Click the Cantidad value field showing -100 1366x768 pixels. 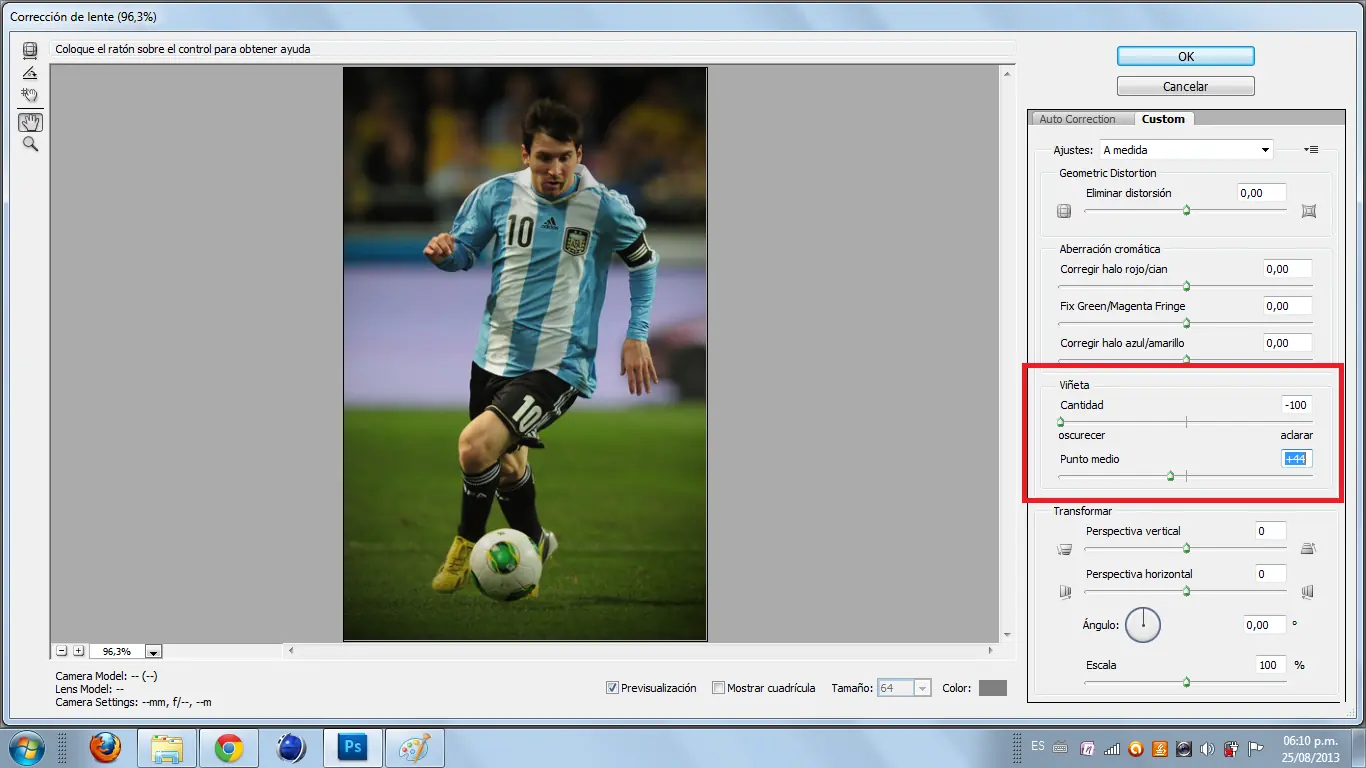(1297, 405)
